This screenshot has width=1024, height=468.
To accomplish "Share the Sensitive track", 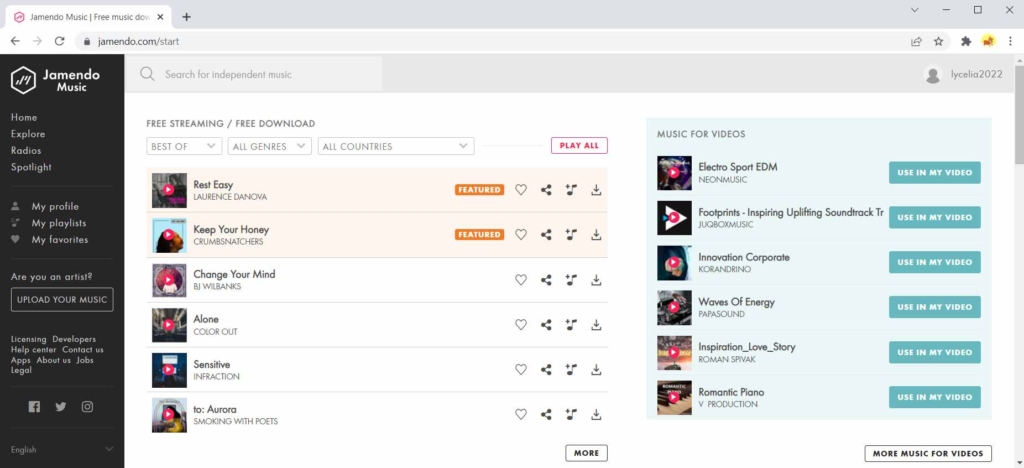I will click(546, 369).
